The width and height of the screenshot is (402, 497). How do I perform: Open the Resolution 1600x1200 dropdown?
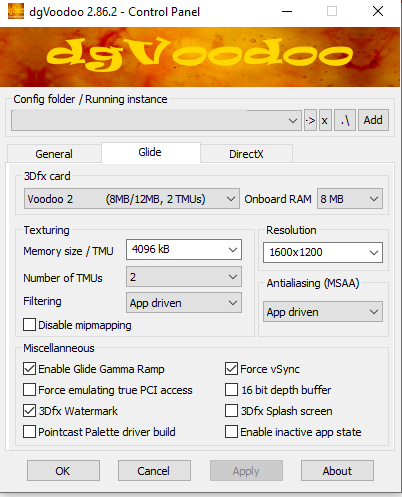click(x=323, y=252)
